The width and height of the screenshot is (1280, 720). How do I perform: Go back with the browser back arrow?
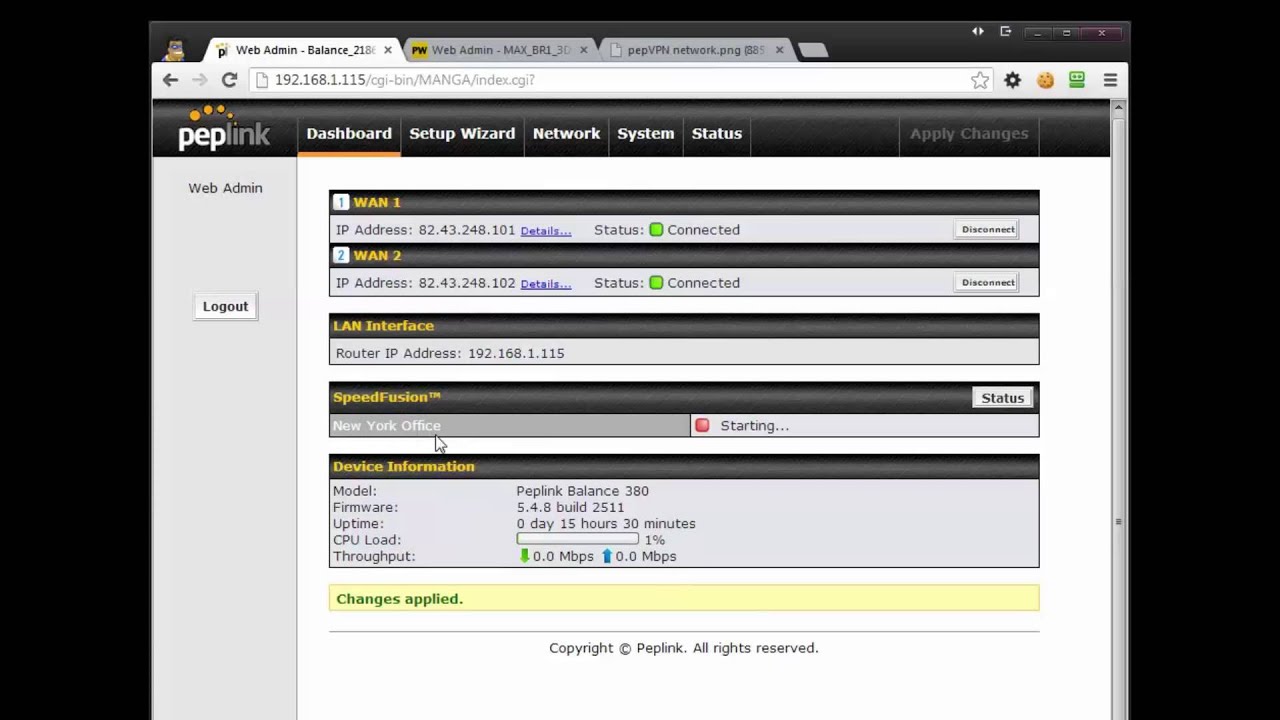click(170, 80)
